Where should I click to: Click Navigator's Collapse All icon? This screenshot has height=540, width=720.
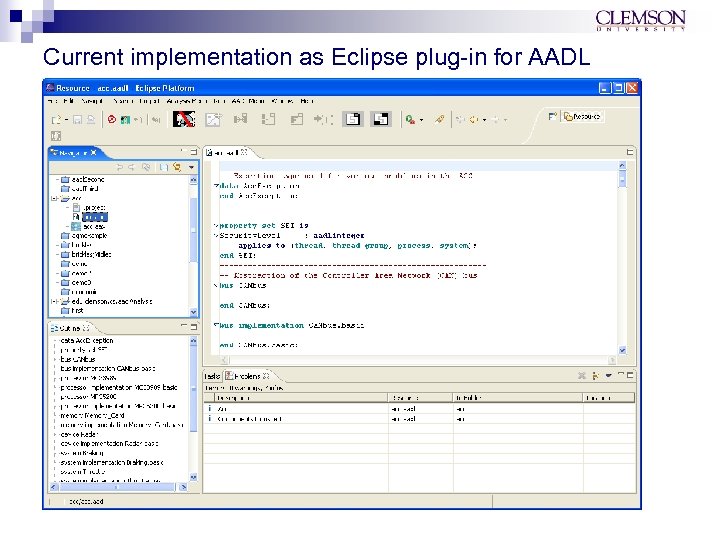pyautogui.click(x=163, y=167)
